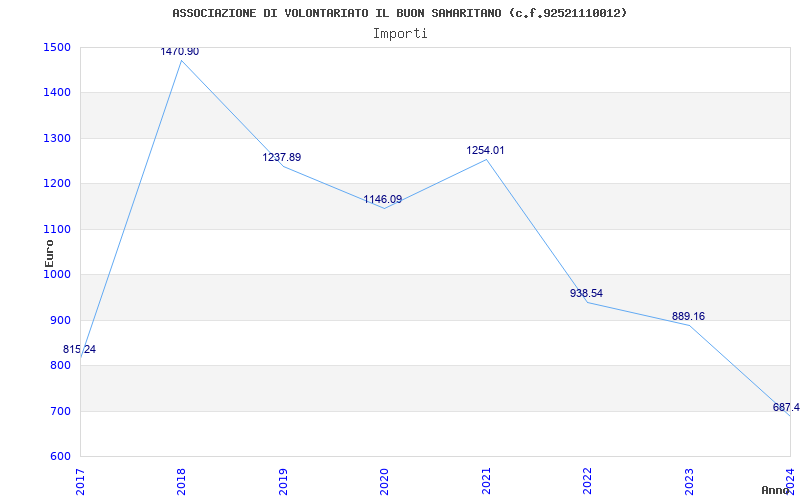Viewport: 800px width, 500px height.
Task: Click the 1146.09 data label
Action: 383,199
